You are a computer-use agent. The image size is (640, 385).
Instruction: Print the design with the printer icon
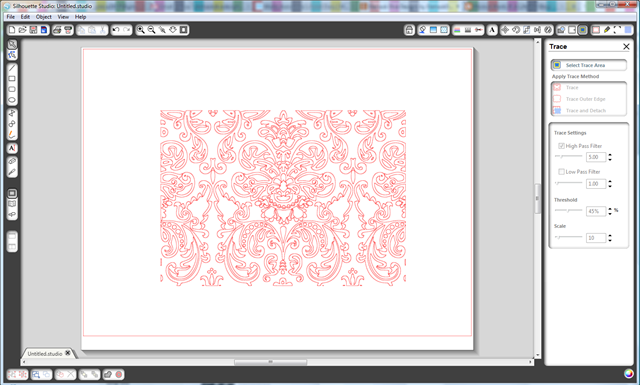pyautogui.click(x=57, y=30)
